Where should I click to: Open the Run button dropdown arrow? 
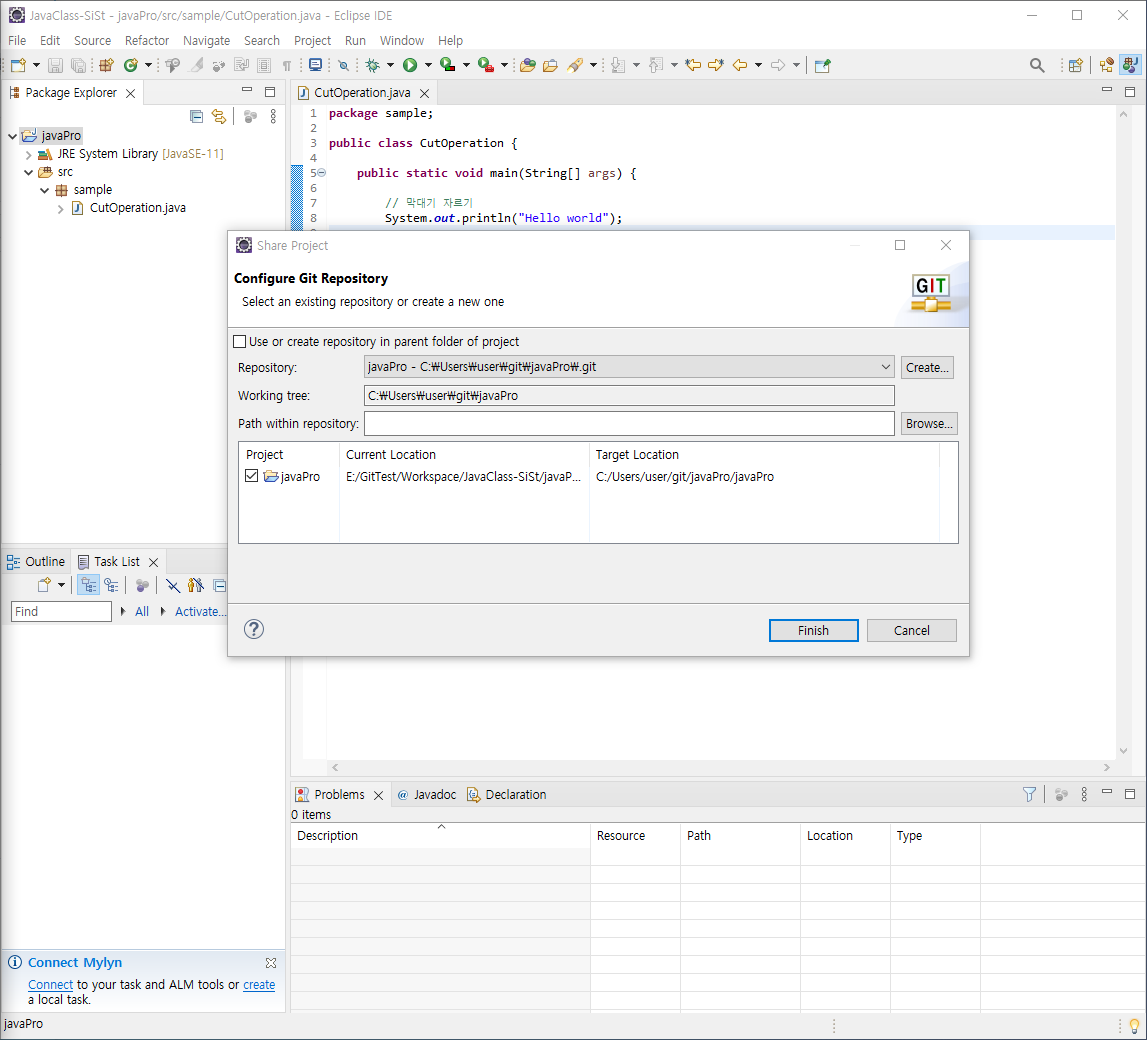[429, 65]
